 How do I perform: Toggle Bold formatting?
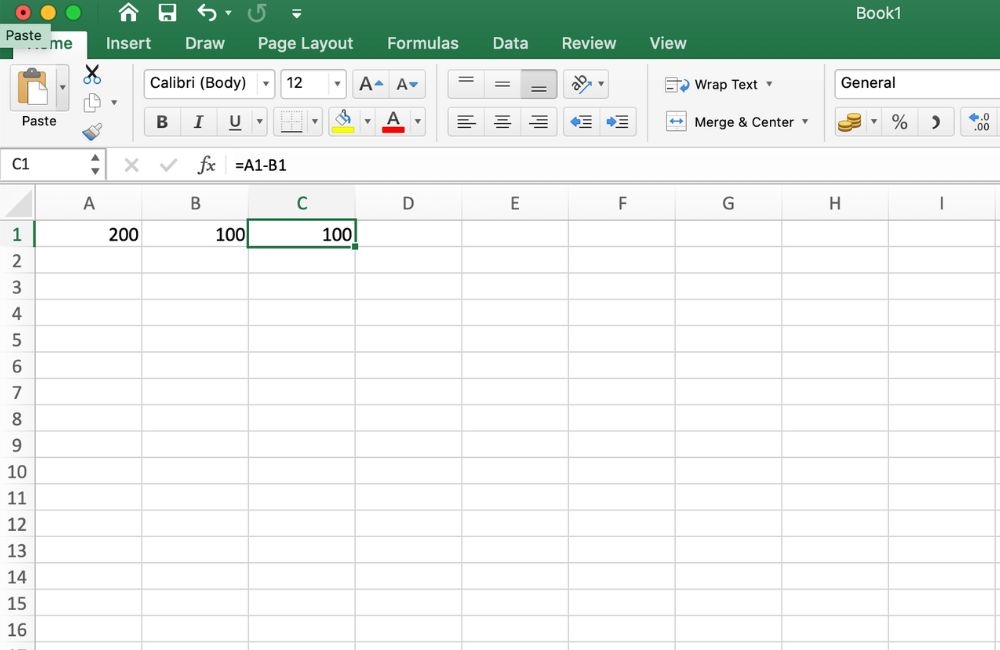162,122
